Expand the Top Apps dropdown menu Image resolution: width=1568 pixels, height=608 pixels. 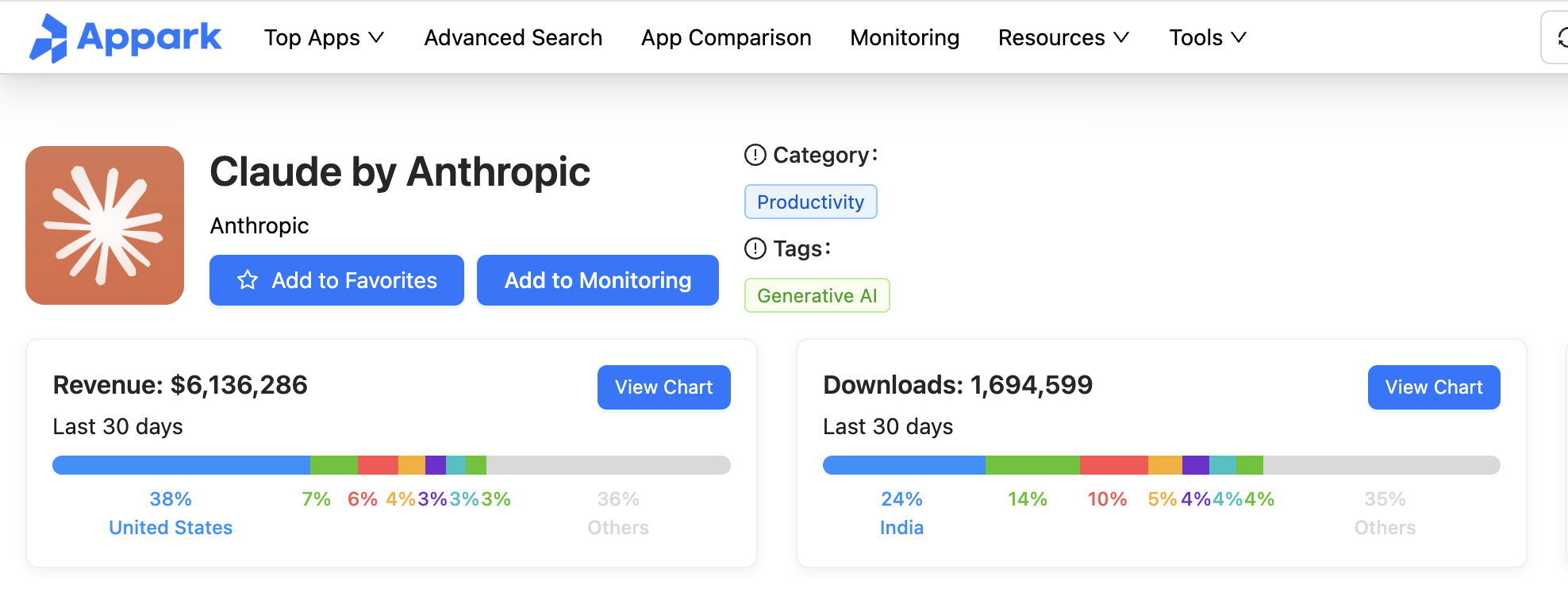click(324, 37)
